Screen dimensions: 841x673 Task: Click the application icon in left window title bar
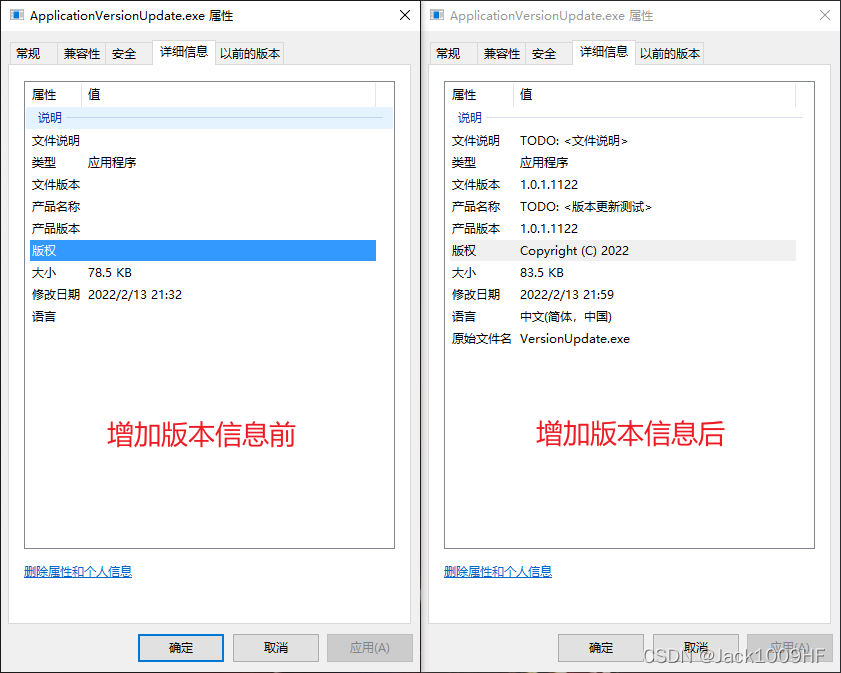(x=17, y=15)
